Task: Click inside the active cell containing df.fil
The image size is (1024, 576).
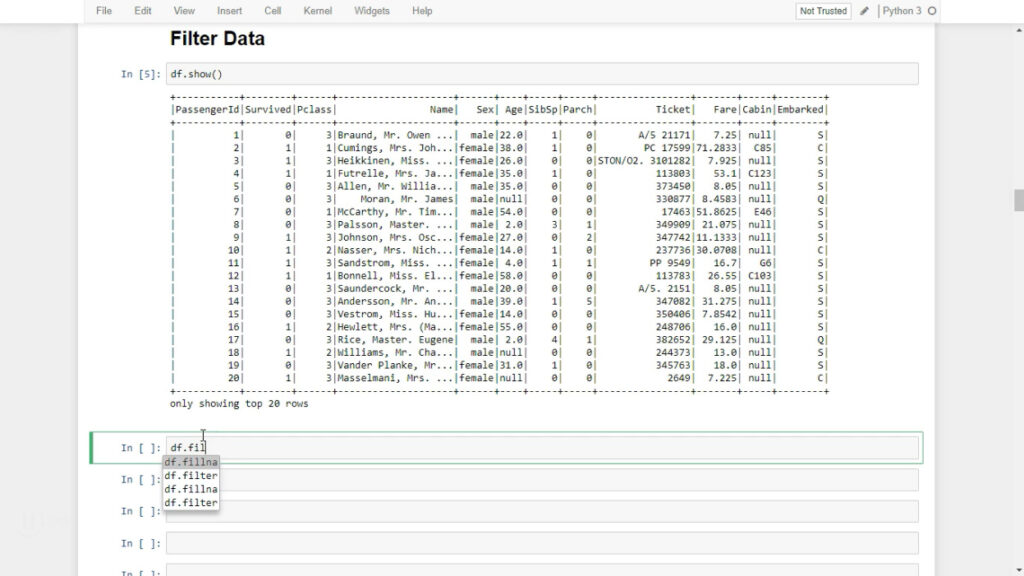Action: [x=540, y=447]
